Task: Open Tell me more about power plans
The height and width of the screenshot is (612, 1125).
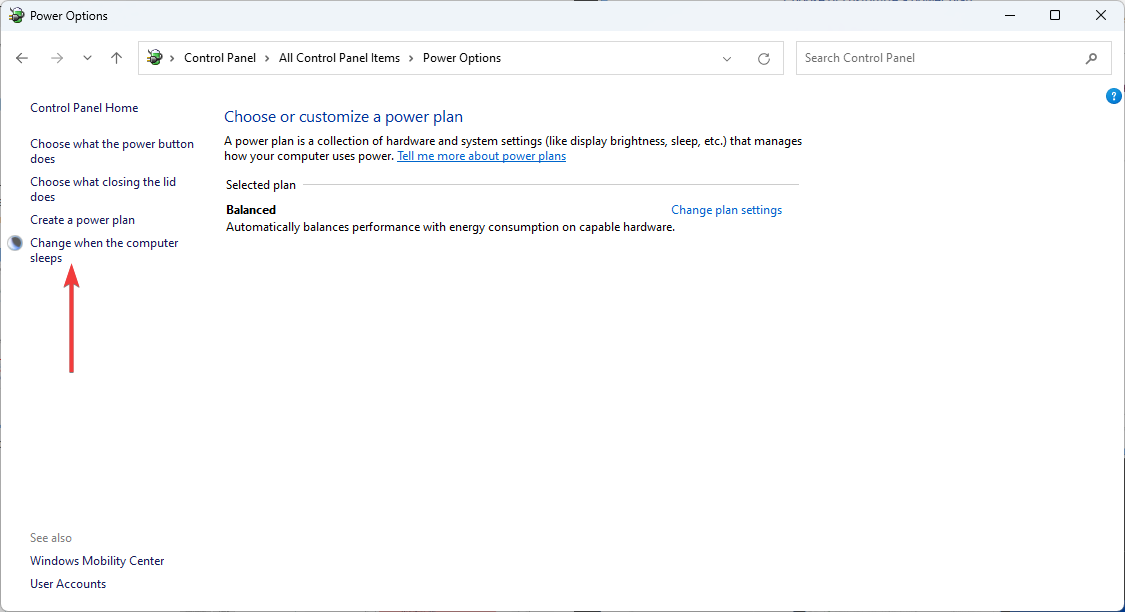Action: (481, 156)
